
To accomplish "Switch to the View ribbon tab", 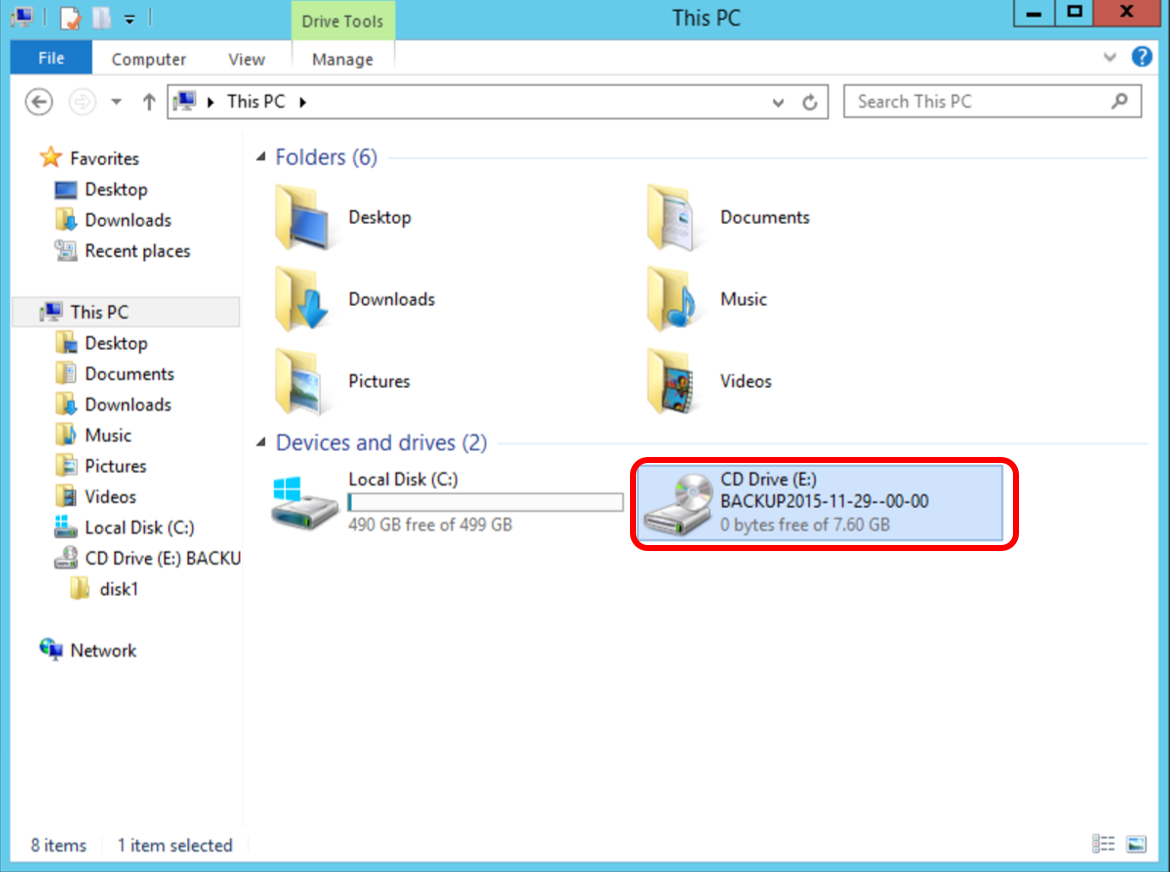I will (x=246, y=60).
